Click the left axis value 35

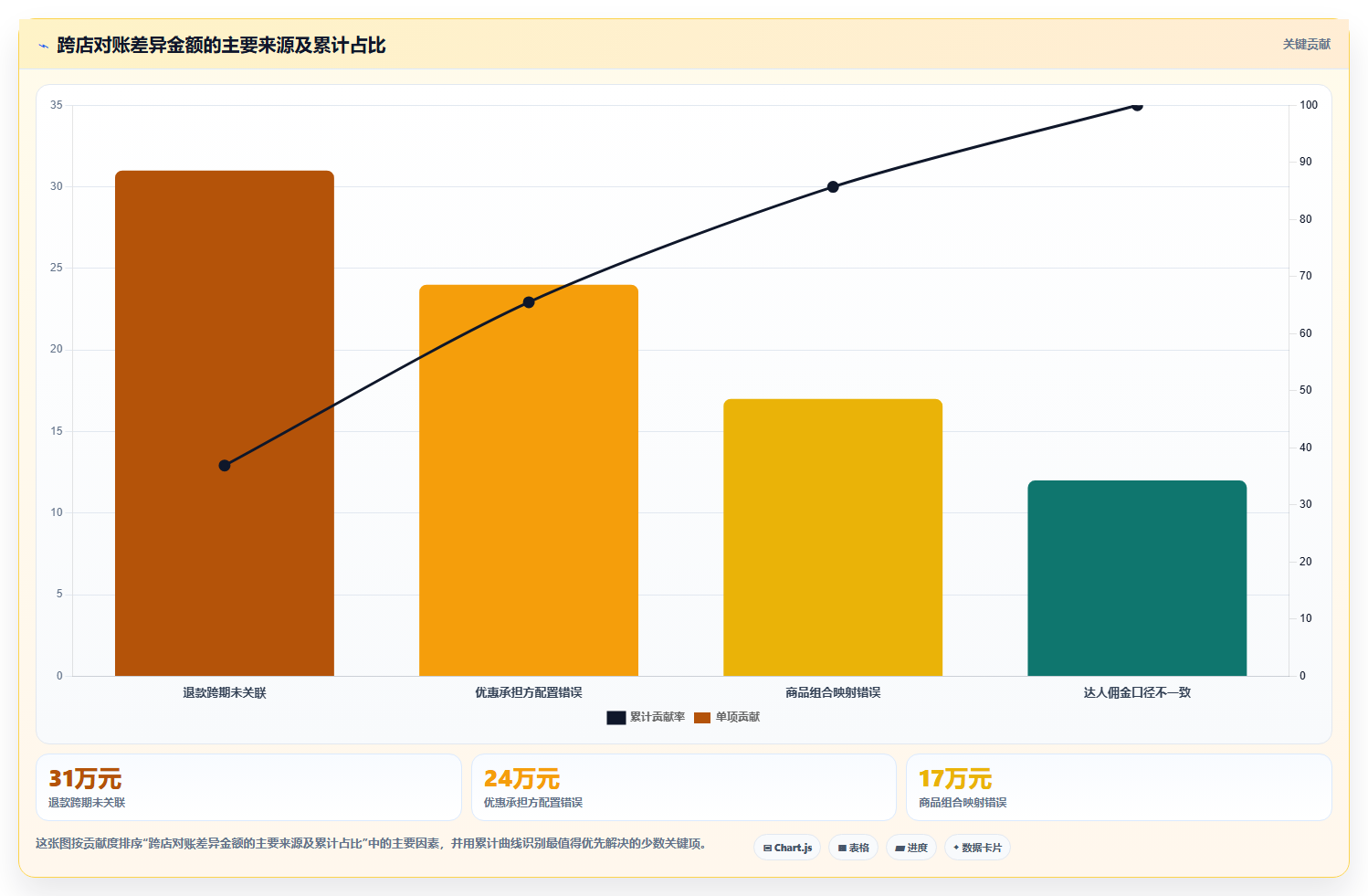57,105
